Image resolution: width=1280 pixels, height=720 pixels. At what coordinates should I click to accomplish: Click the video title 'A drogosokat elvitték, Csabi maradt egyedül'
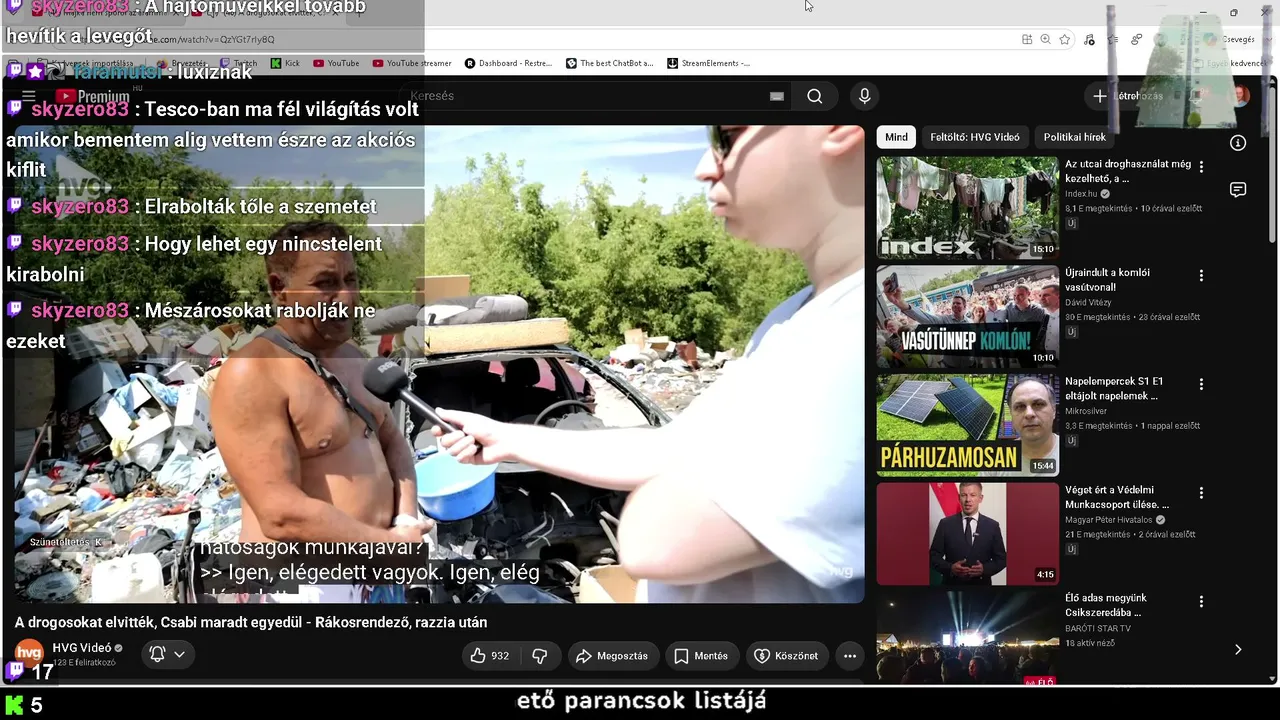(251, 622)
